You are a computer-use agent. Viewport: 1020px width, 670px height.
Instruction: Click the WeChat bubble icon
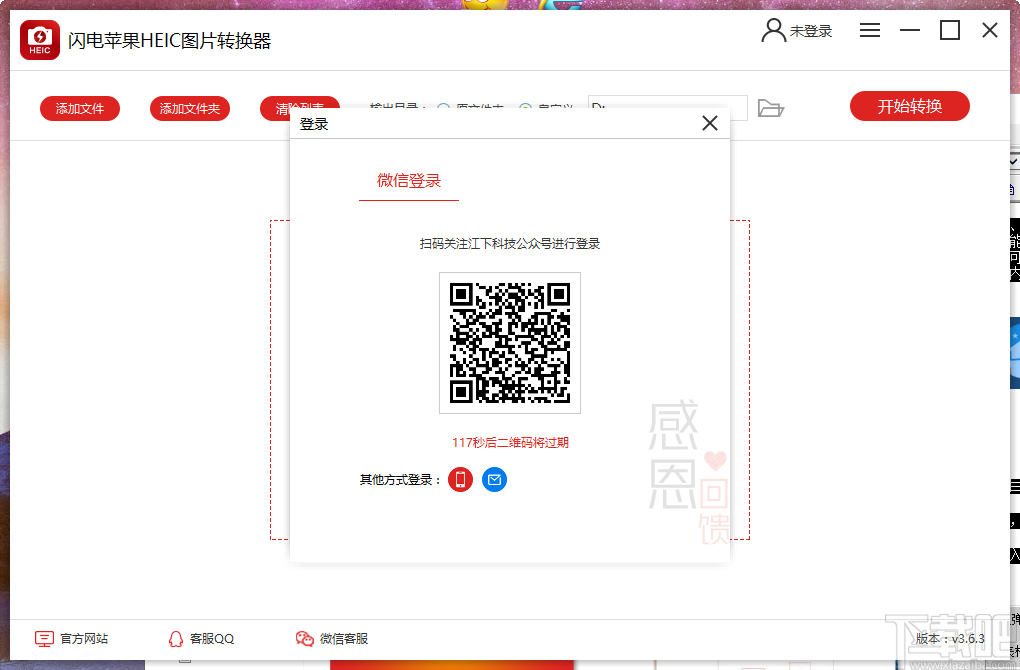tap(304, 639)
